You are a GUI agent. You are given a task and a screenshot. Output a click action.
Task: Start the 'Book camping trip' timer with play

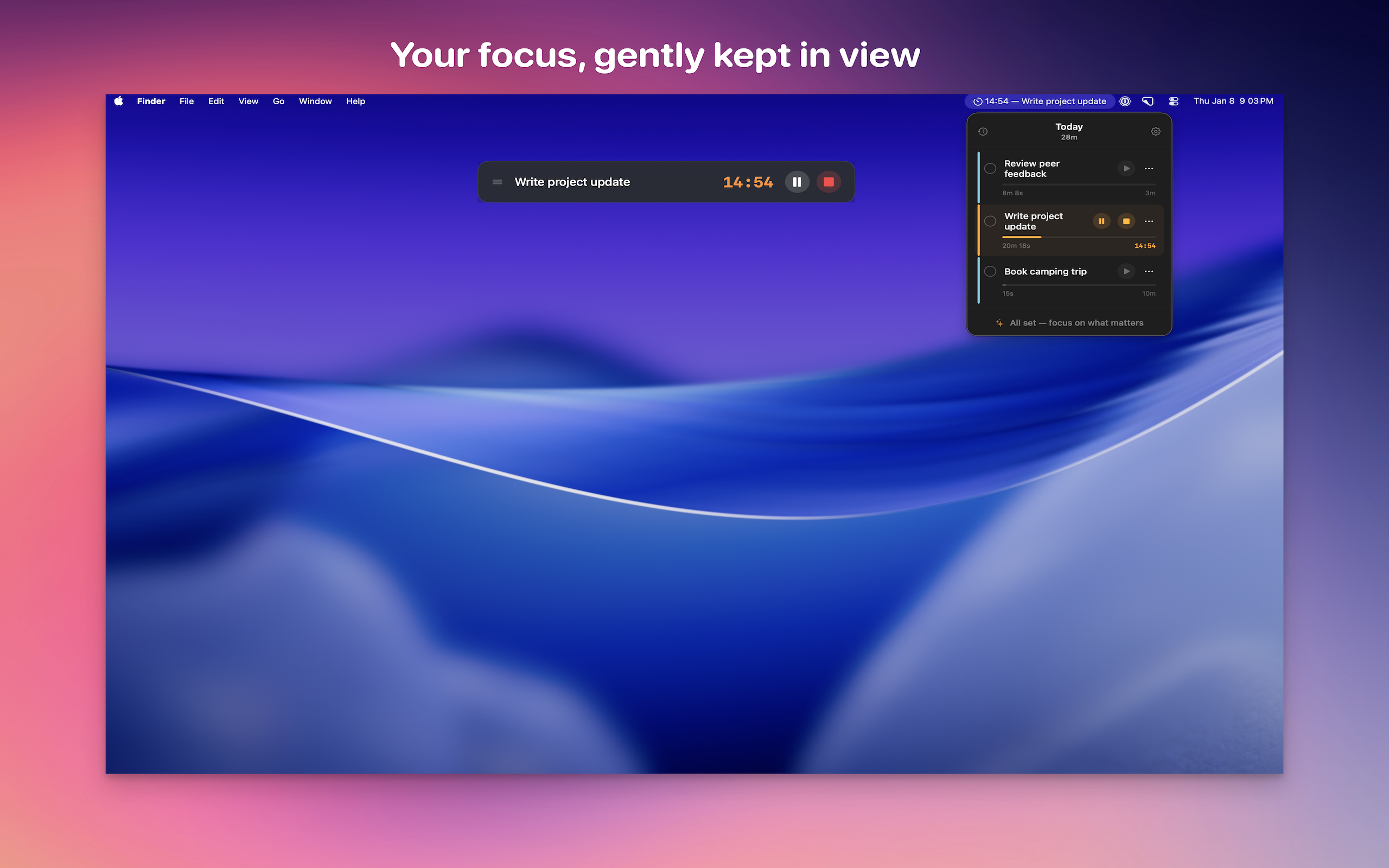[x=1126, y=271]
